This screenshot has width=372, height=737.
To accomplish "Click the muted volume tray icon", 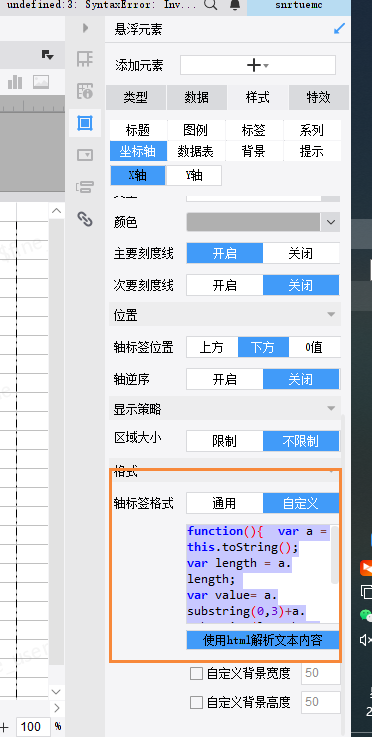I will pyautogui.click(x=366, y=640).
